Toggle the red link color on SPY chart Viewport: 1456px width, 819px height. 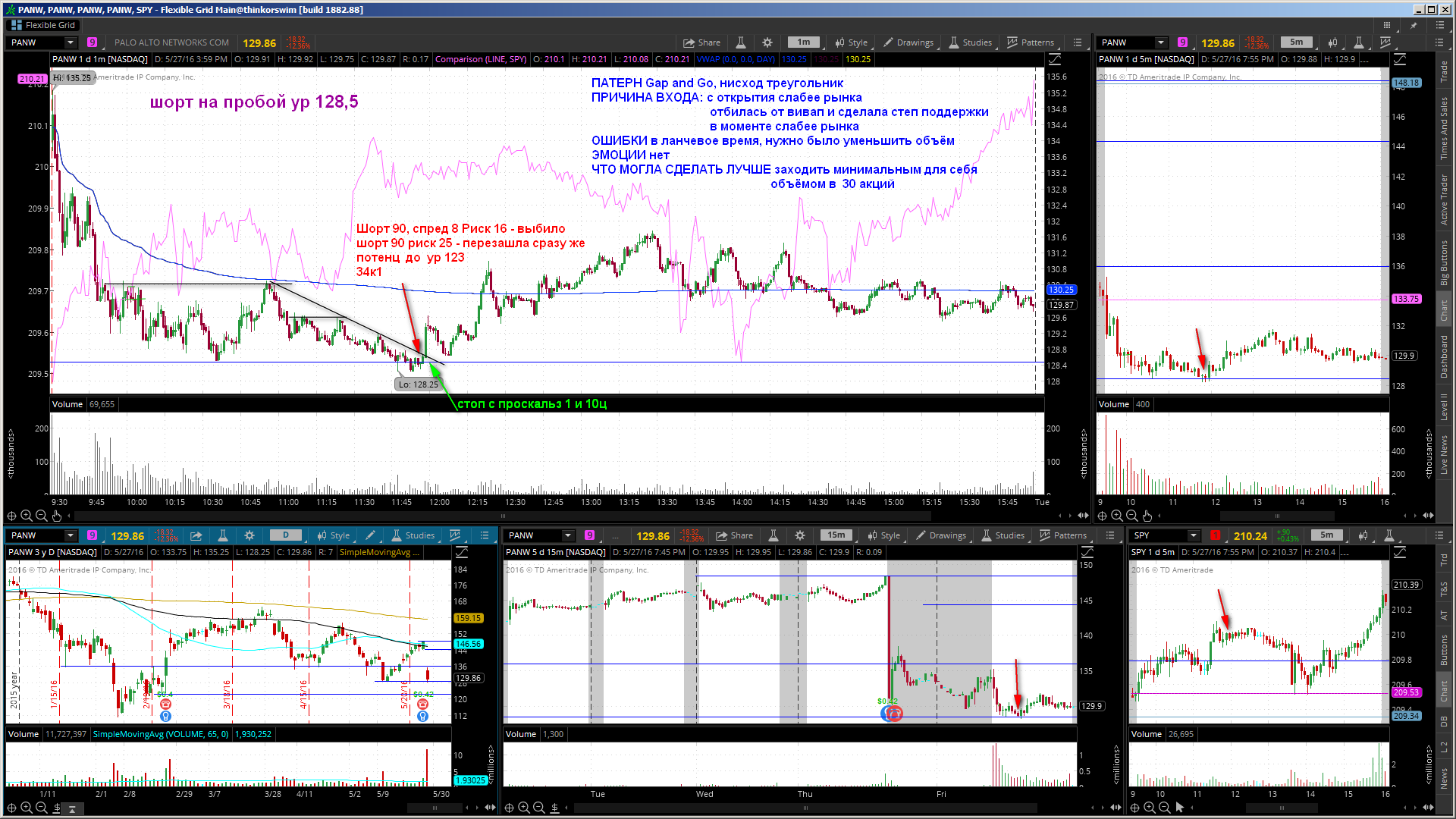tap(1216, 535)
